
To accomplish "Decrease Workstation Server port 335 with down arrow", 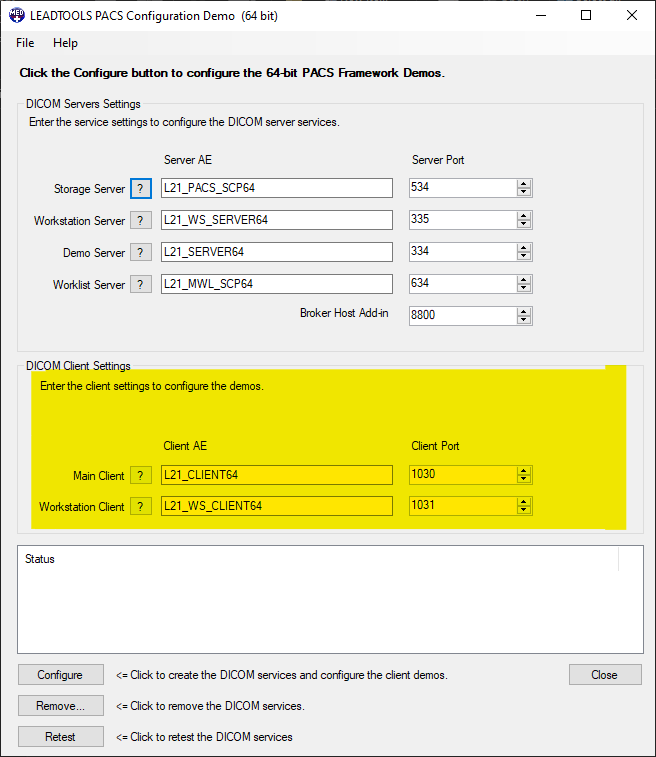I will coord(524,224).
